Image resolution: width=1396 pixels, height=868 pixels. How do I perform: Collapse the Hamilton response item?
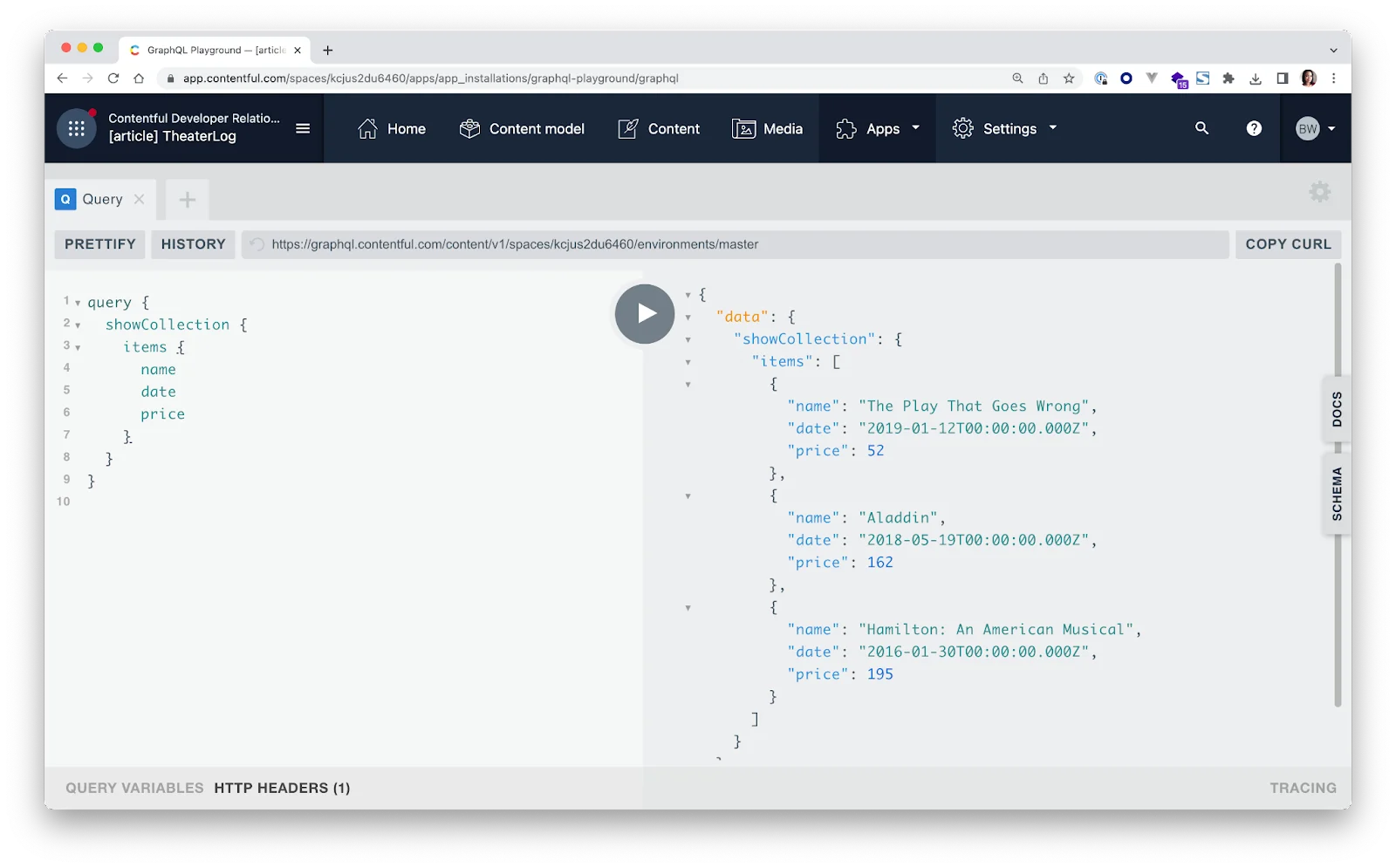pos(688,608)
